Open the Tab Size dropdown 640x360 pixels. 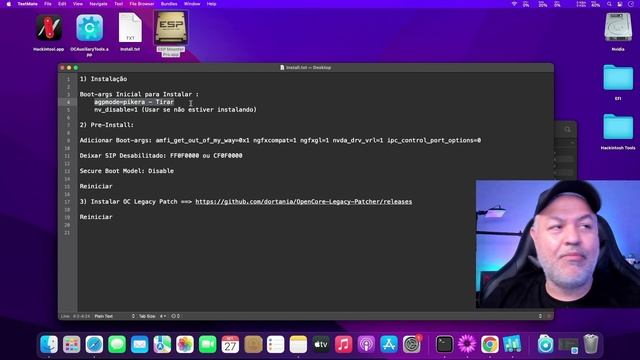click(152, 316)
